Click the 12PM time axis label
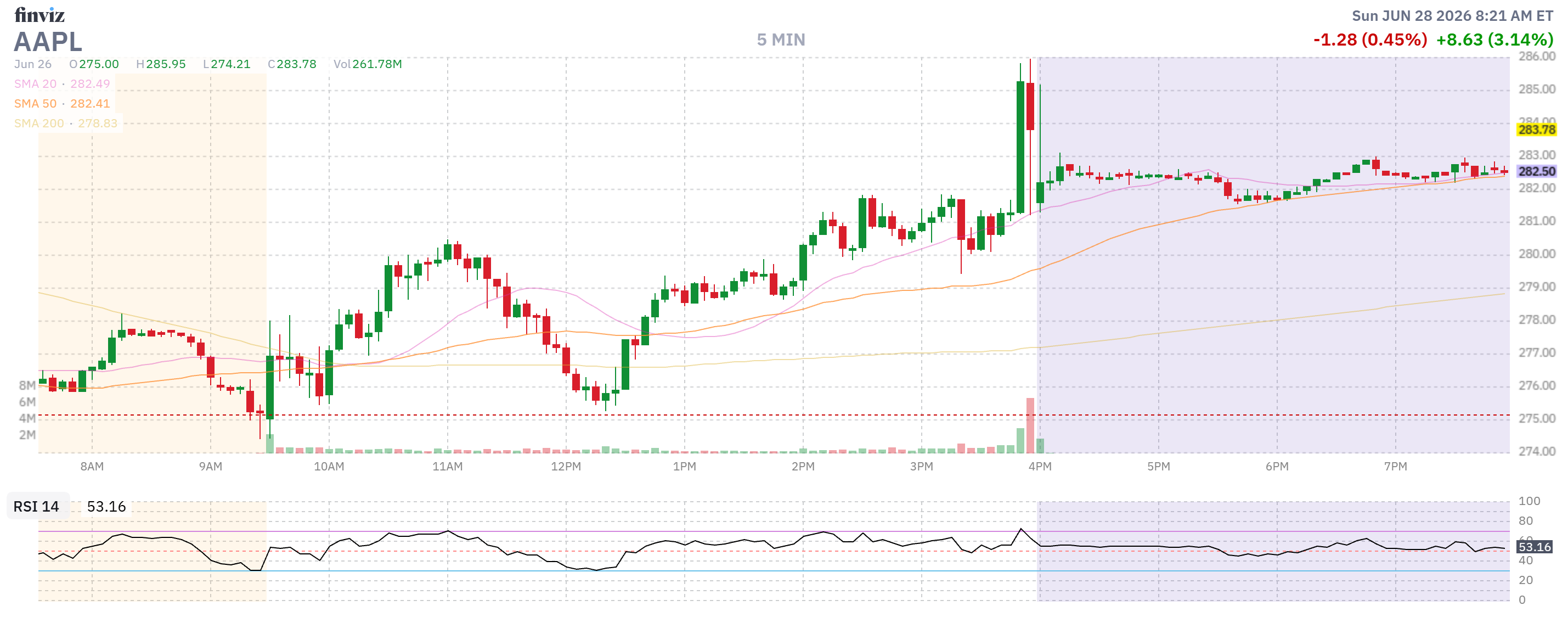 [566, 467]
